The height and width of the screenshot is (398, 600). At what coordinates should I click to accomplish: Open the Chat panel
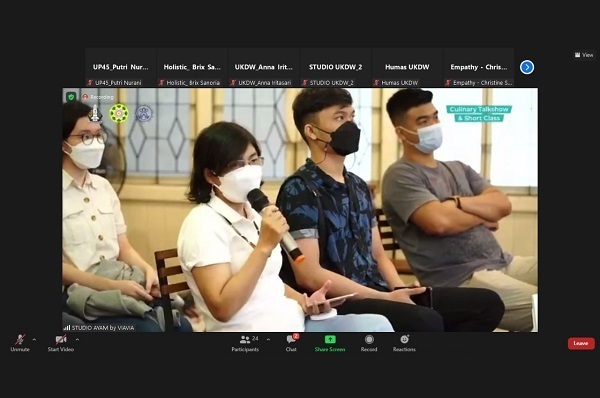coord(292,343)
